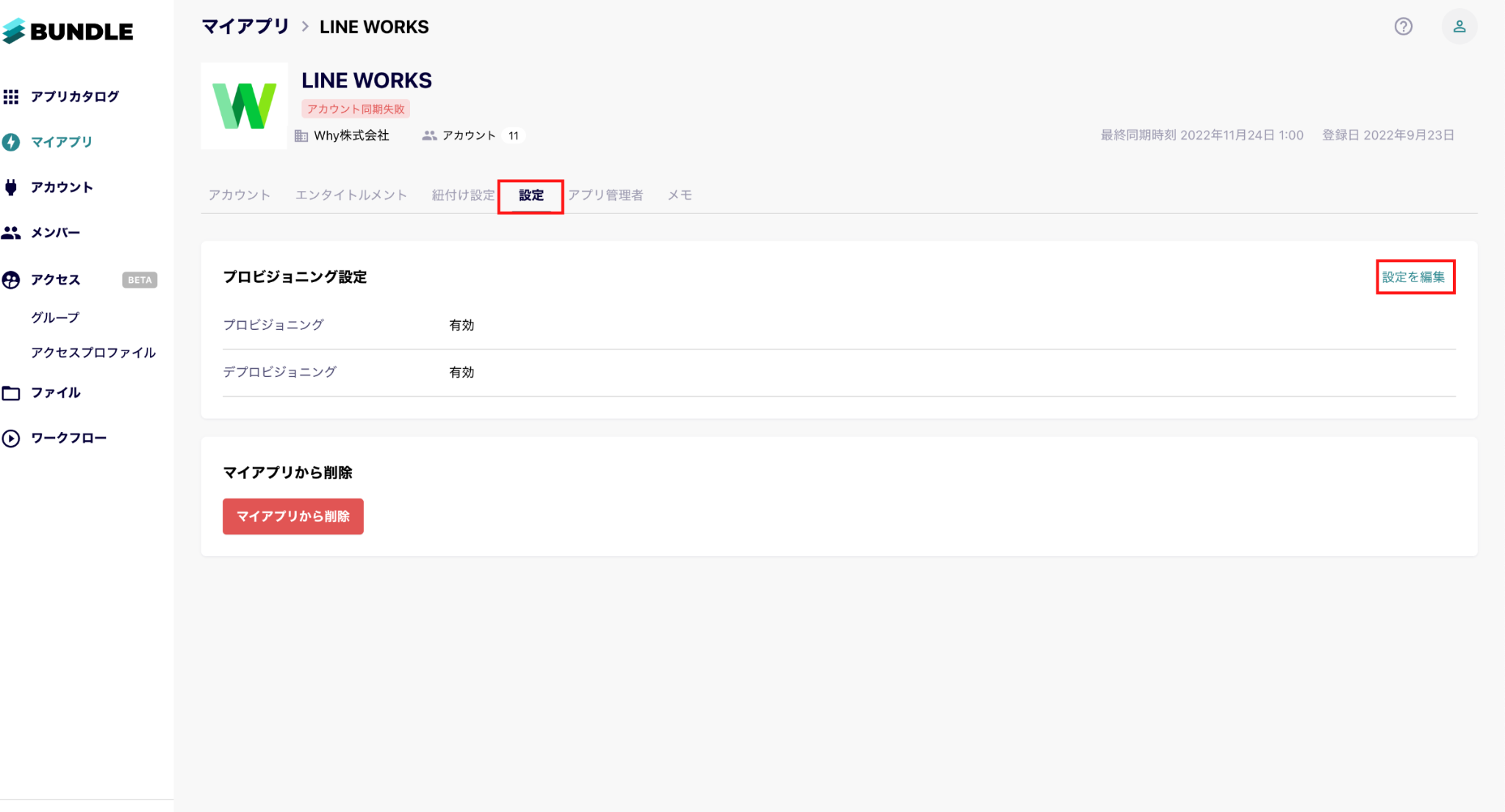Image resolution: width=1505 pixels, height=812 pixels.
Task: Click the LINE WORKS title heading
Action: pos(367,80)
